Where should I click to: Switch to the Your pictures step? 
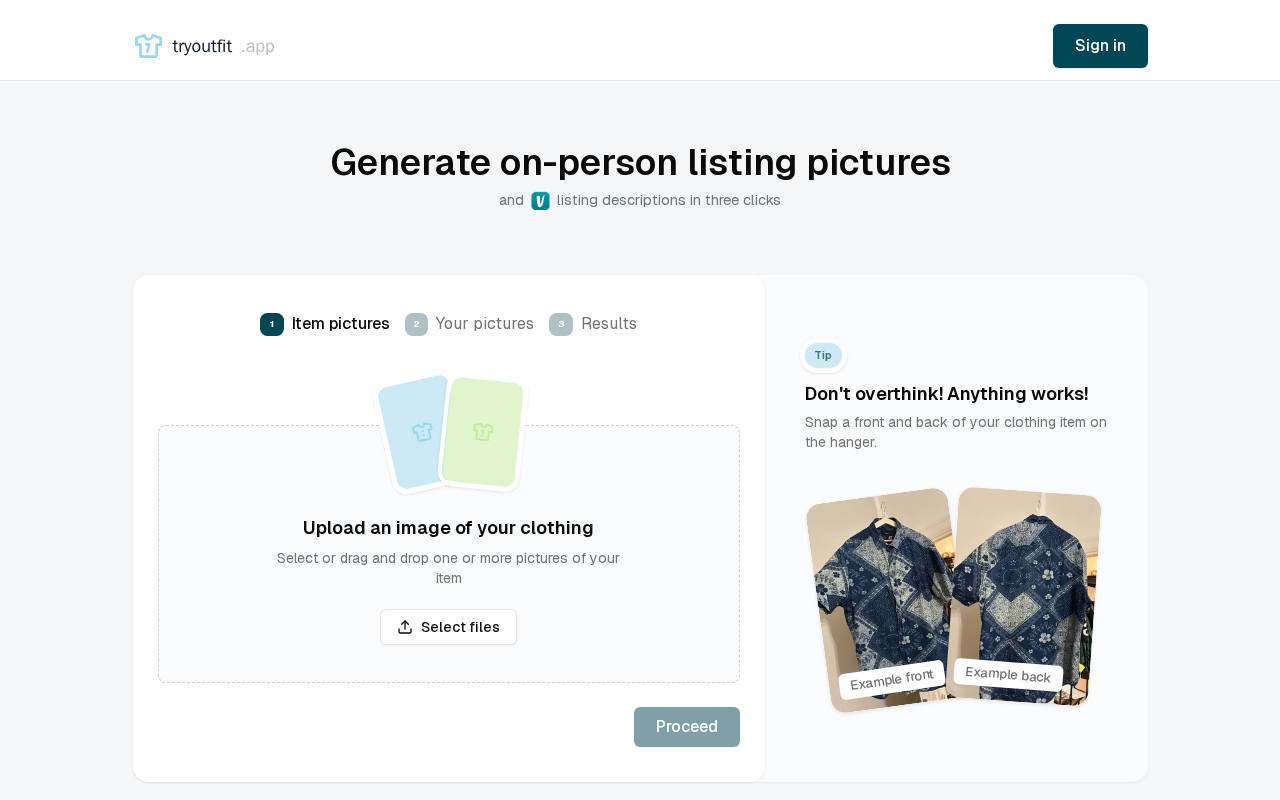point(484,324)
